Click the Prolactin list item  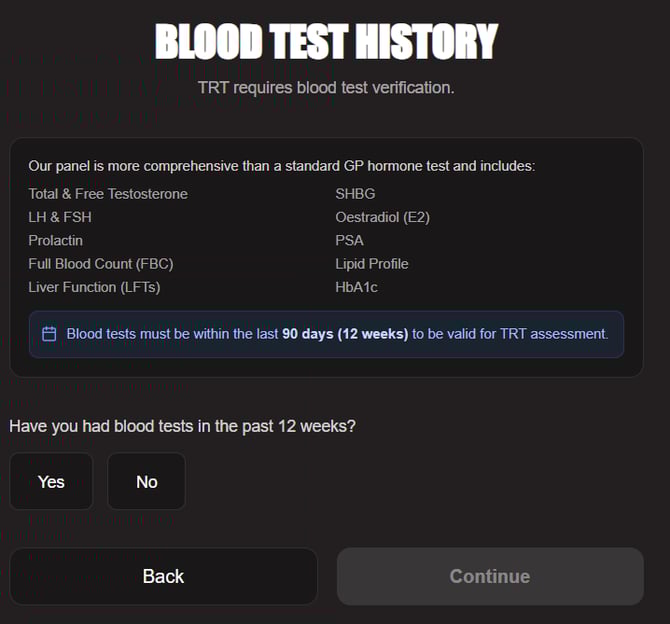coord(56,240)
